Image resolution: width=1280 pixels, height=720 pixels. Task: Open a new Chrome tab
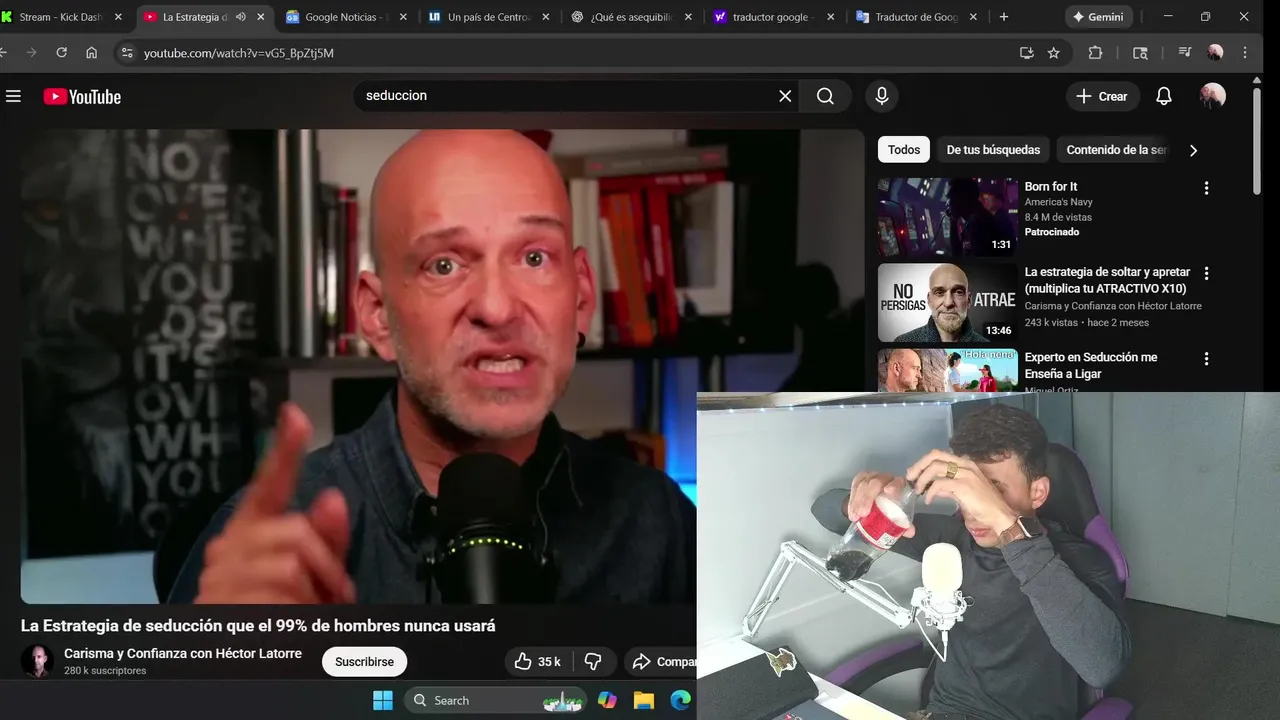(x=1004, y=17)
